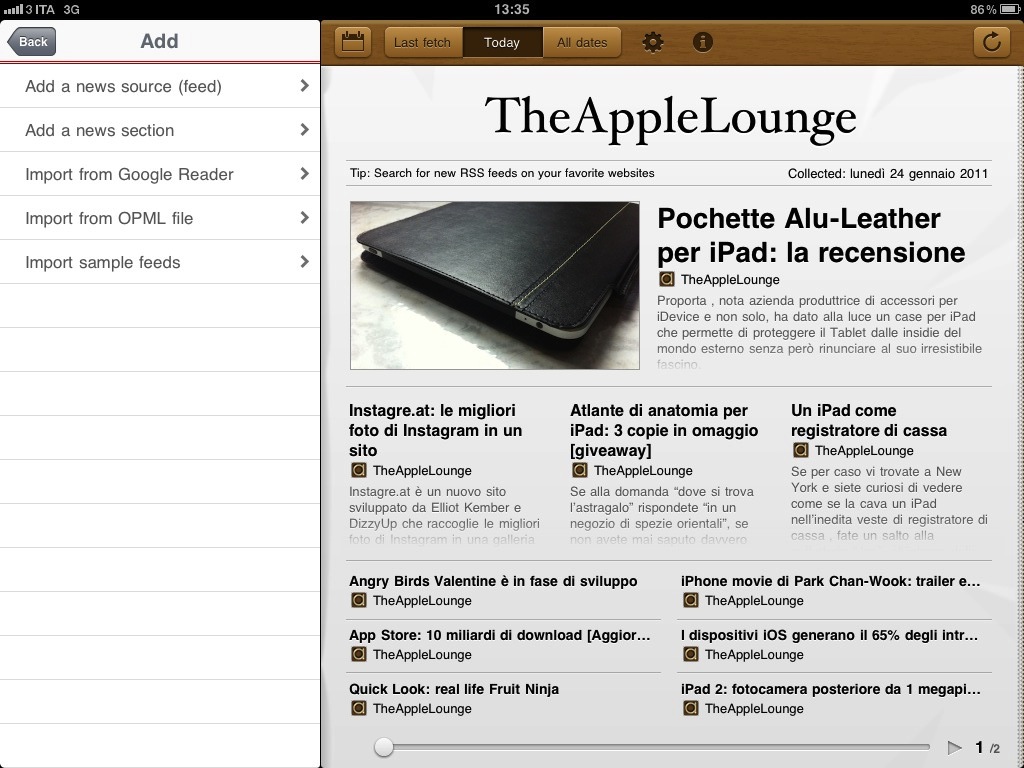Open iPhone movie di Park Chan-Wook article
The width and height of the screenshot is (1024, 768).
(x=830, y=581)
